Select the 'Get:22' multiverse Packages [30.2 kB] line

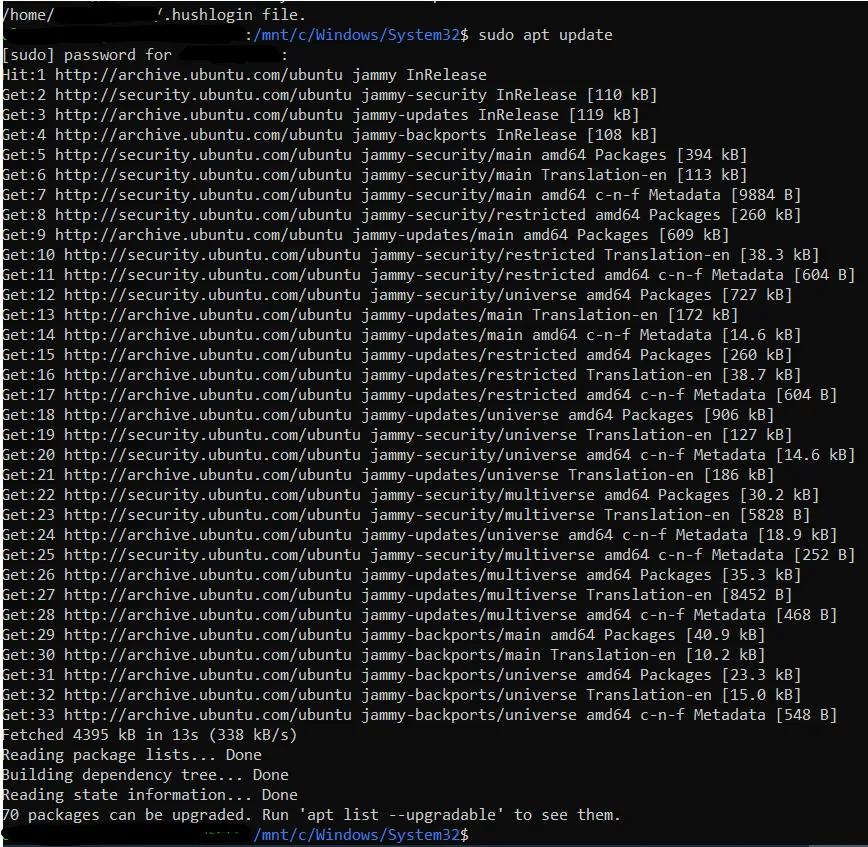click(x=410, y=494)
